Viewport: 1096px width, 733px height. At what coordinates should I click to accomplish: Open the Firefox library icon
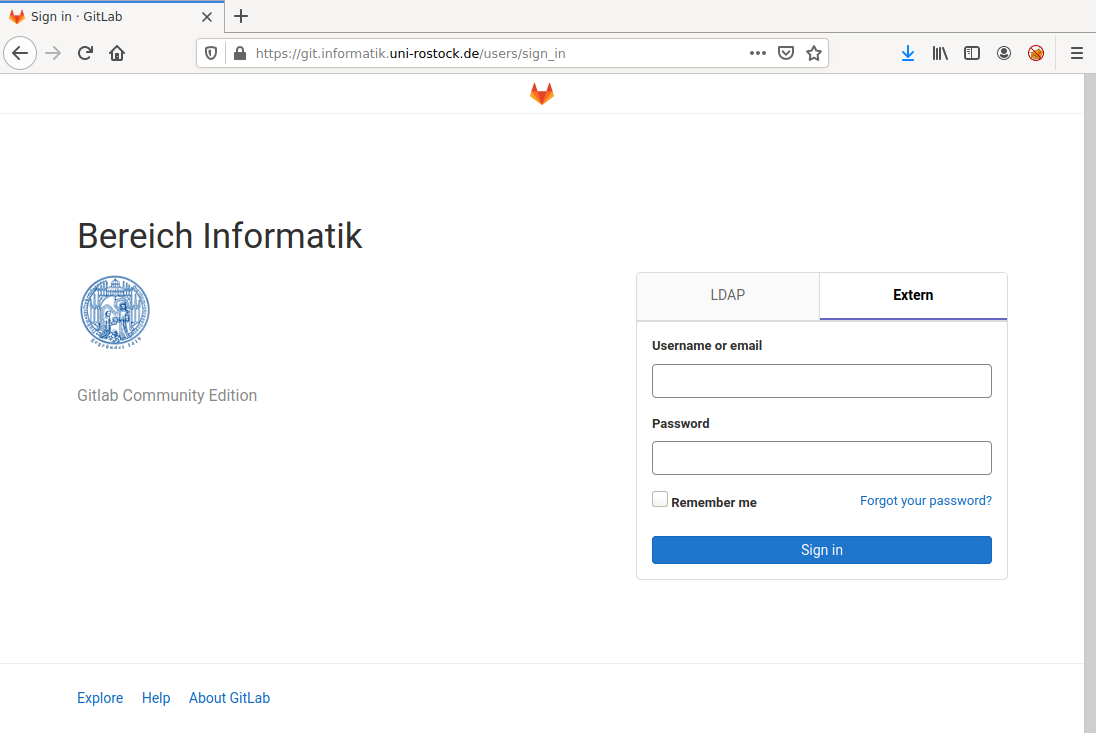(x=939, y=53)
